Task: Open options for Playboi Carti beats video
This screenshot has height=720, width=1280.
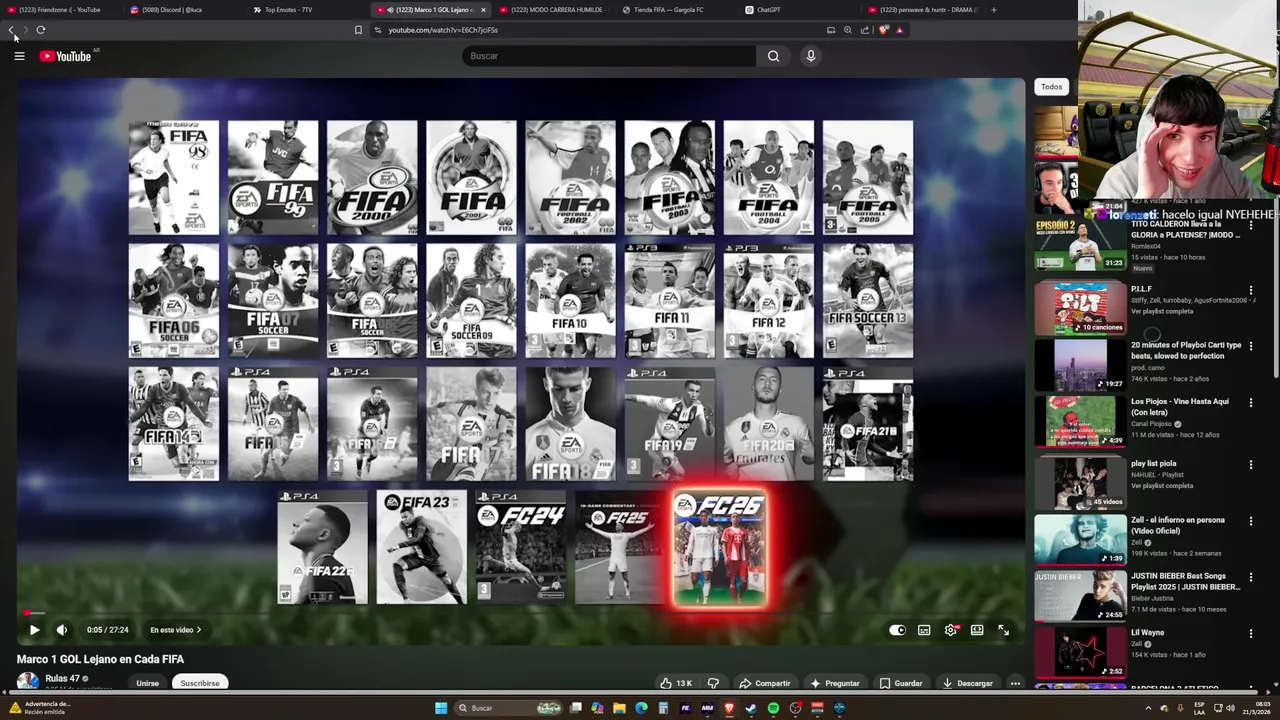Action: [1251, 346]
